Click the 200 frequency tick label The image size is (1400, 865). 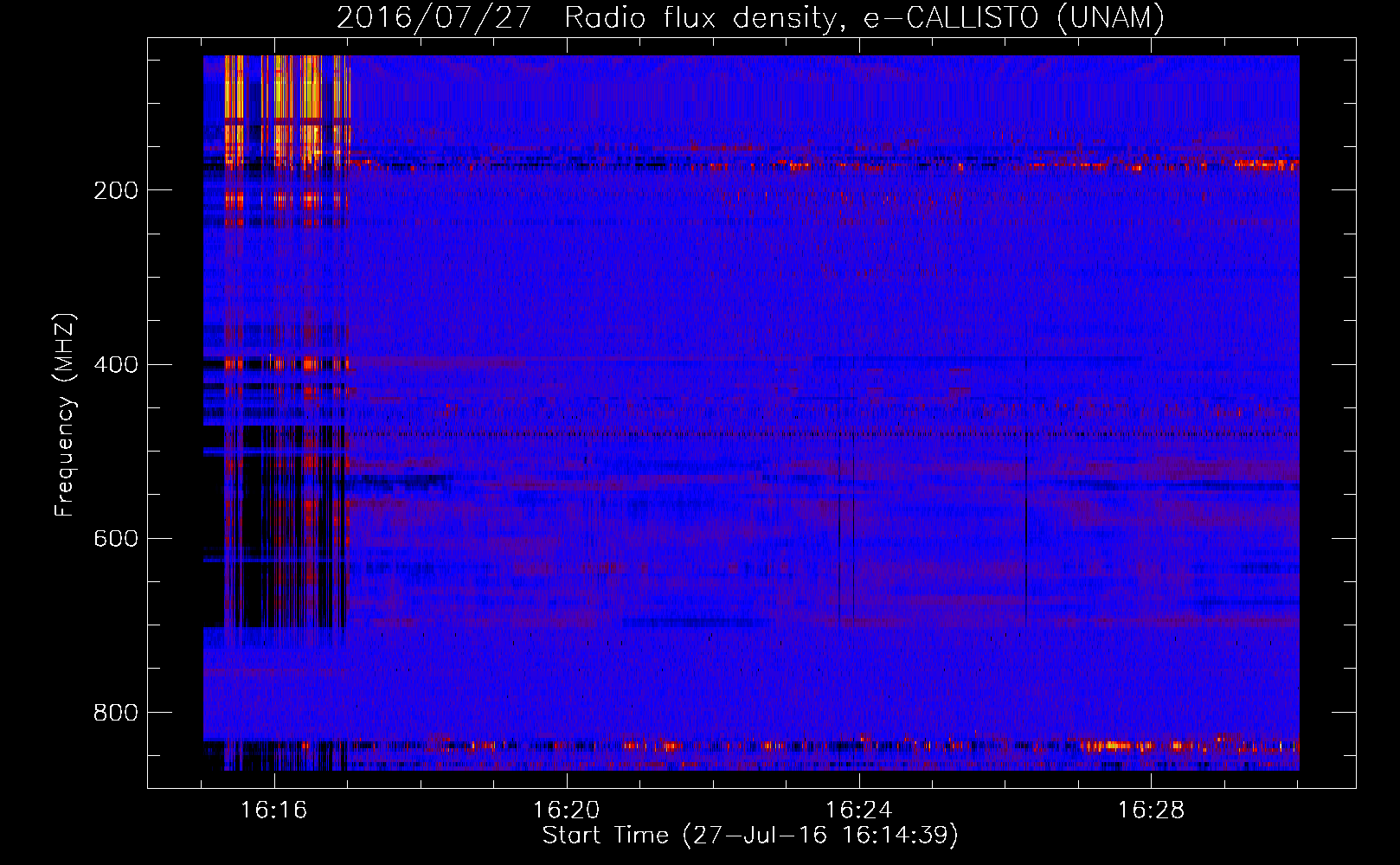pyautogui.click(x=116, y=190)
